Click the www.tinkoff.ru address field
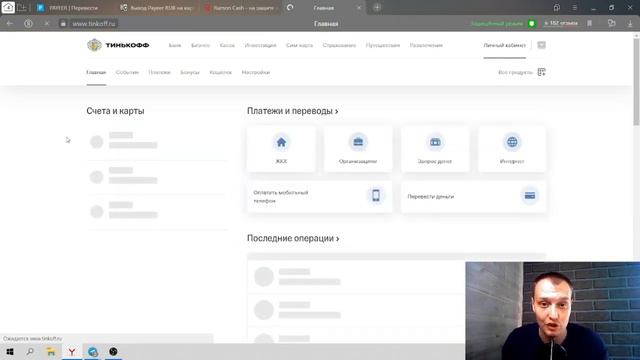The image size is (640, 360). coord(94,24)
